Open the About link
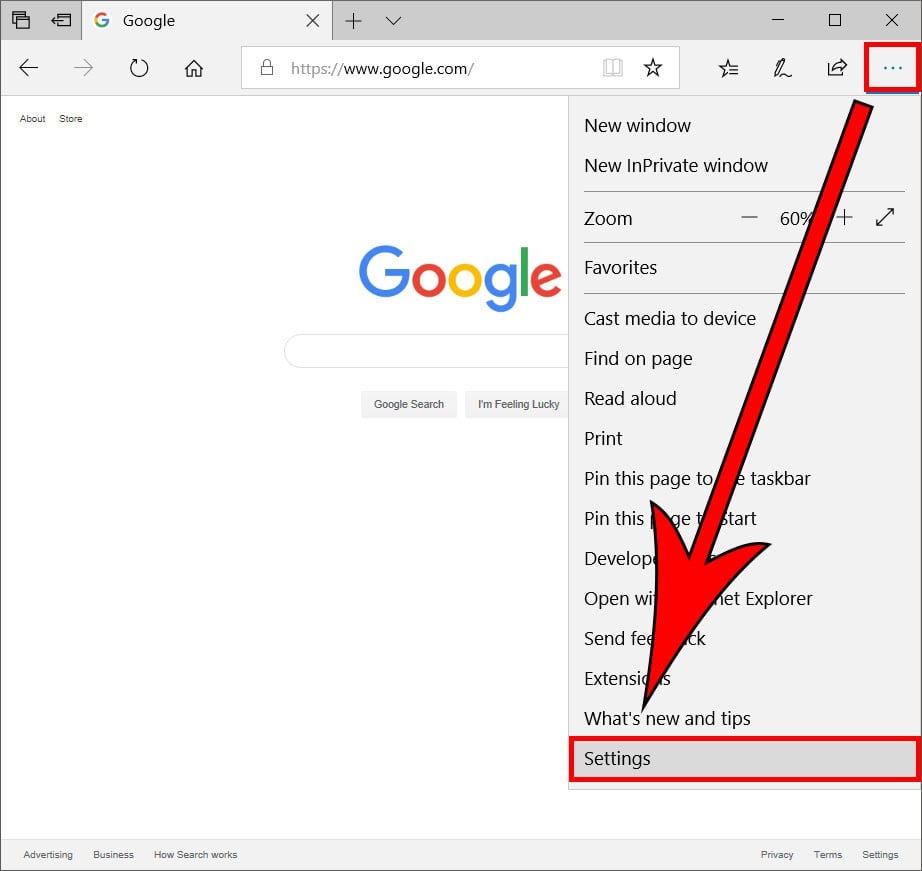The height and width of the screenshot is (871, 922). tap(33, 119)
